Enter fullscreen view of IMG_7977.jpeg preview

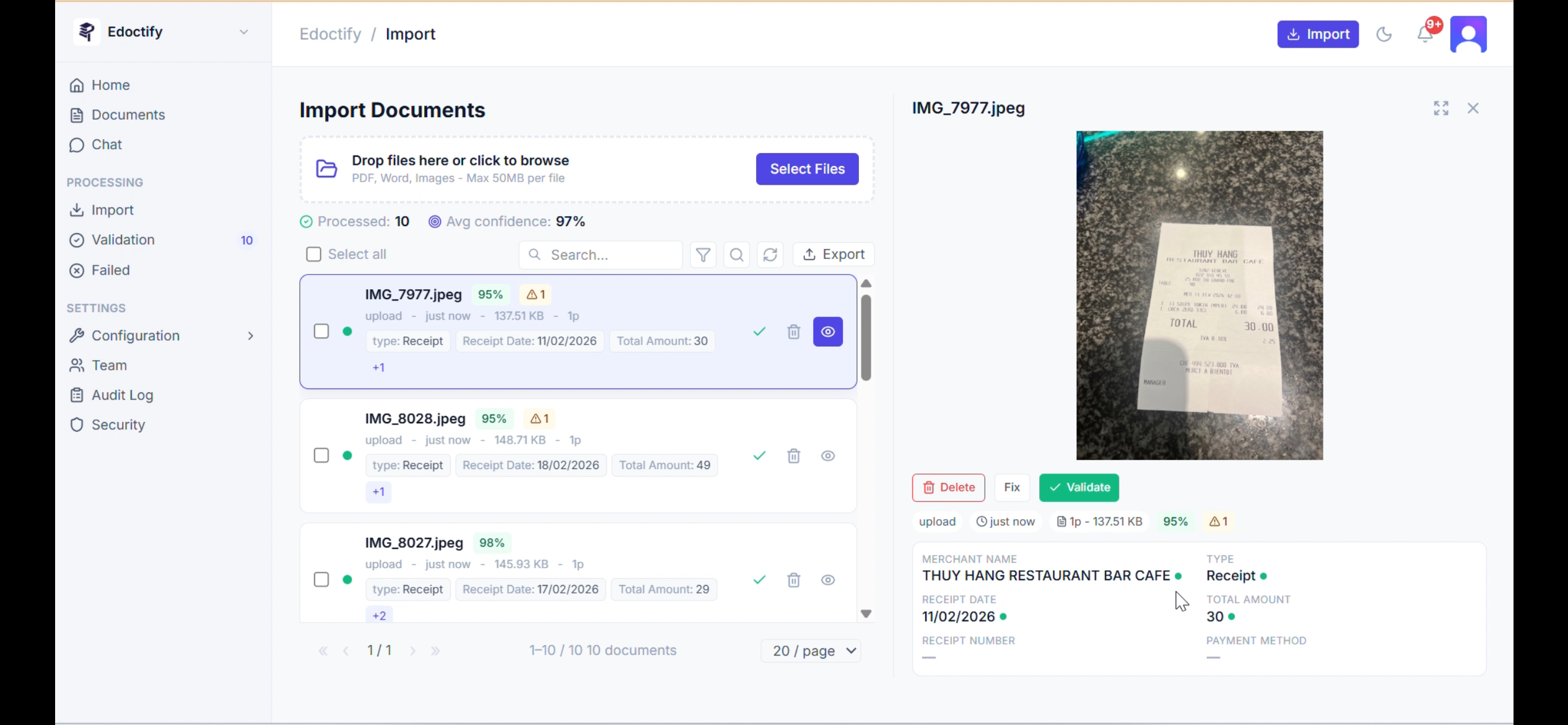[1440, 108]
